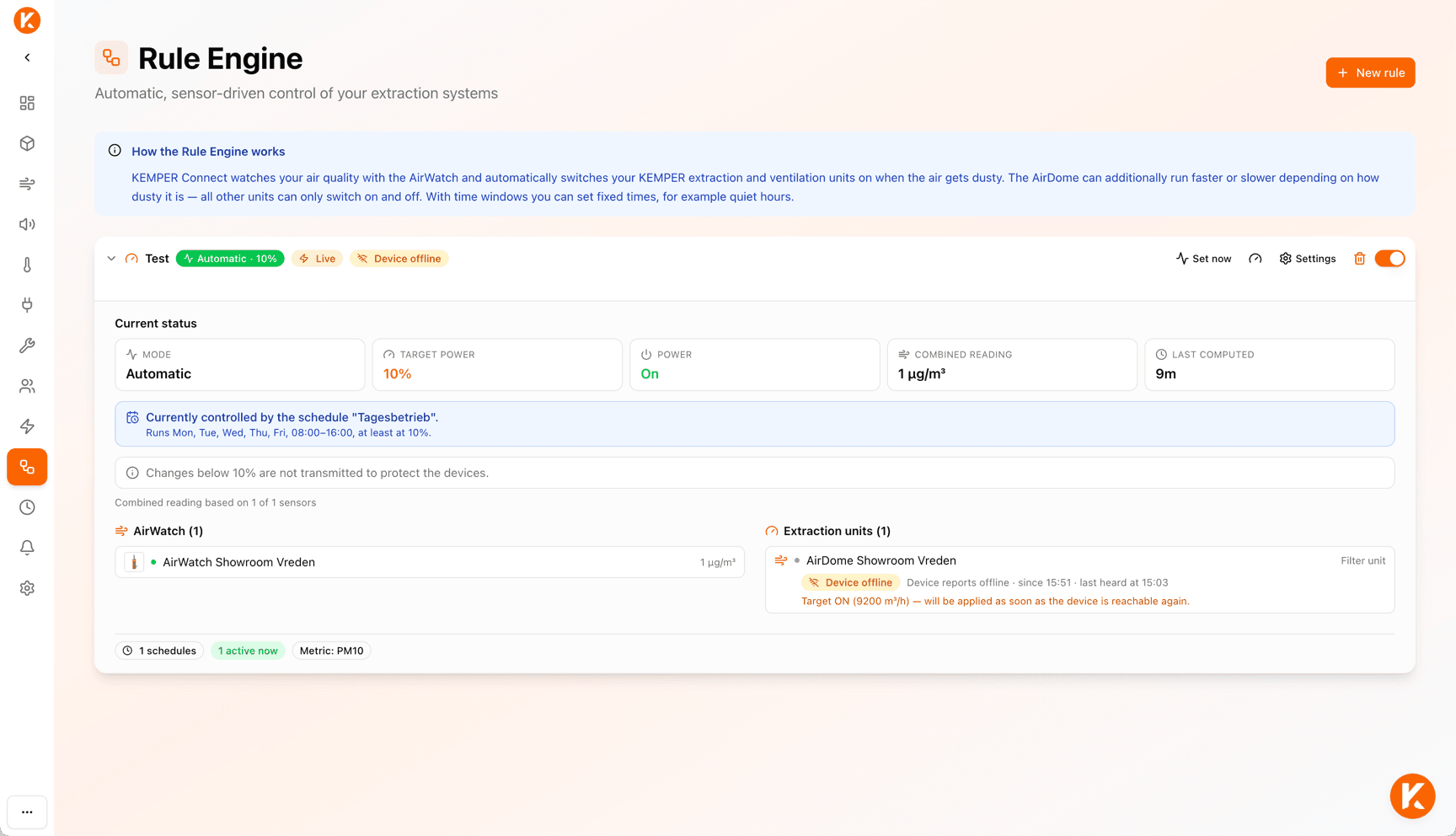Open the power plug icon in sidebar

coord(27,305)
